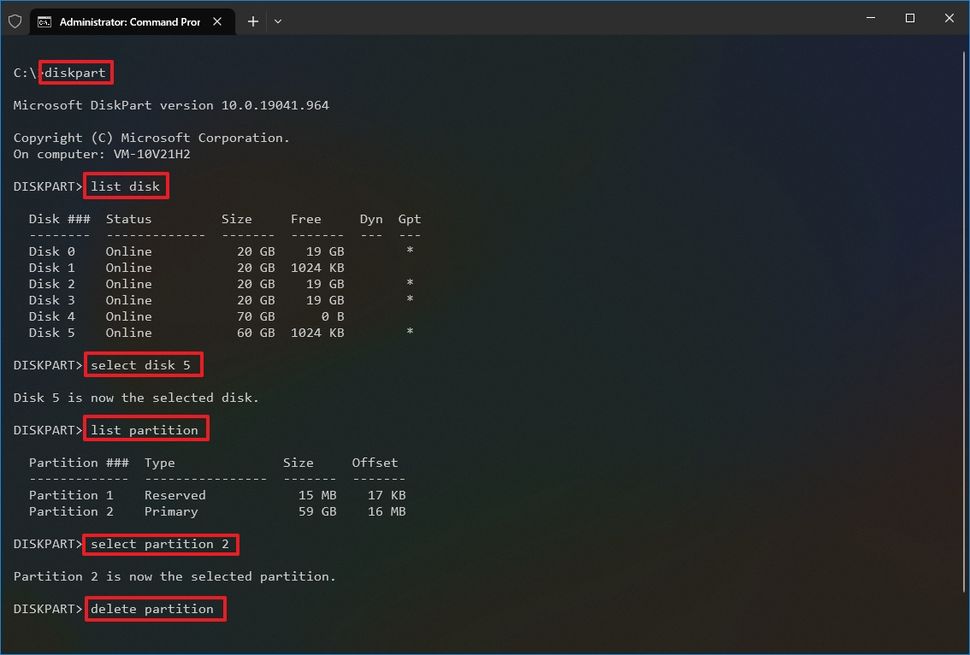The height and width of the screenshot is (655, 970).
Task: Click the Command Prompt tab icon
Action: [x=45, y=22]
